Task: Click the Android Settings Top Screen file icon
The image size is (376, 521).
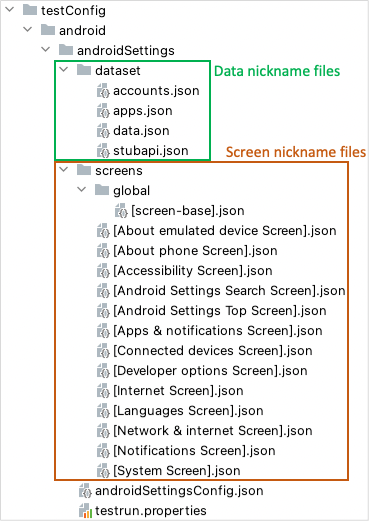Action: pos(103,311)
